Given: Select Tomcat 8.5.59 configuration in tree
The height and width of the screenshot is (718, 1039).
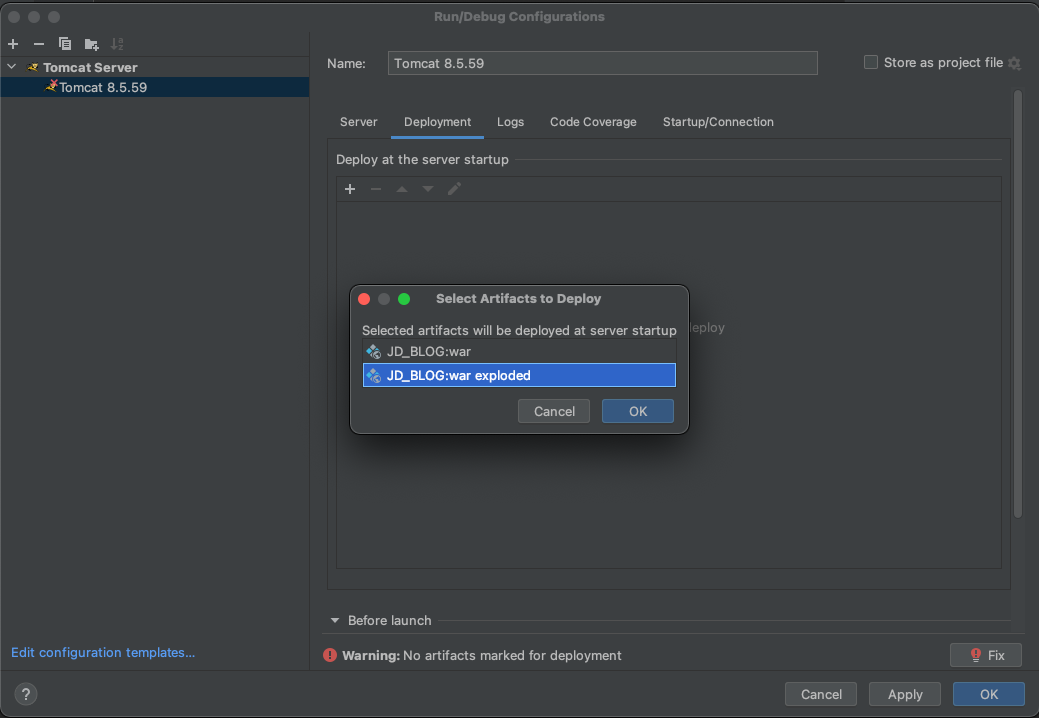Looking at the screenshot, I should [x=154, y=87].
